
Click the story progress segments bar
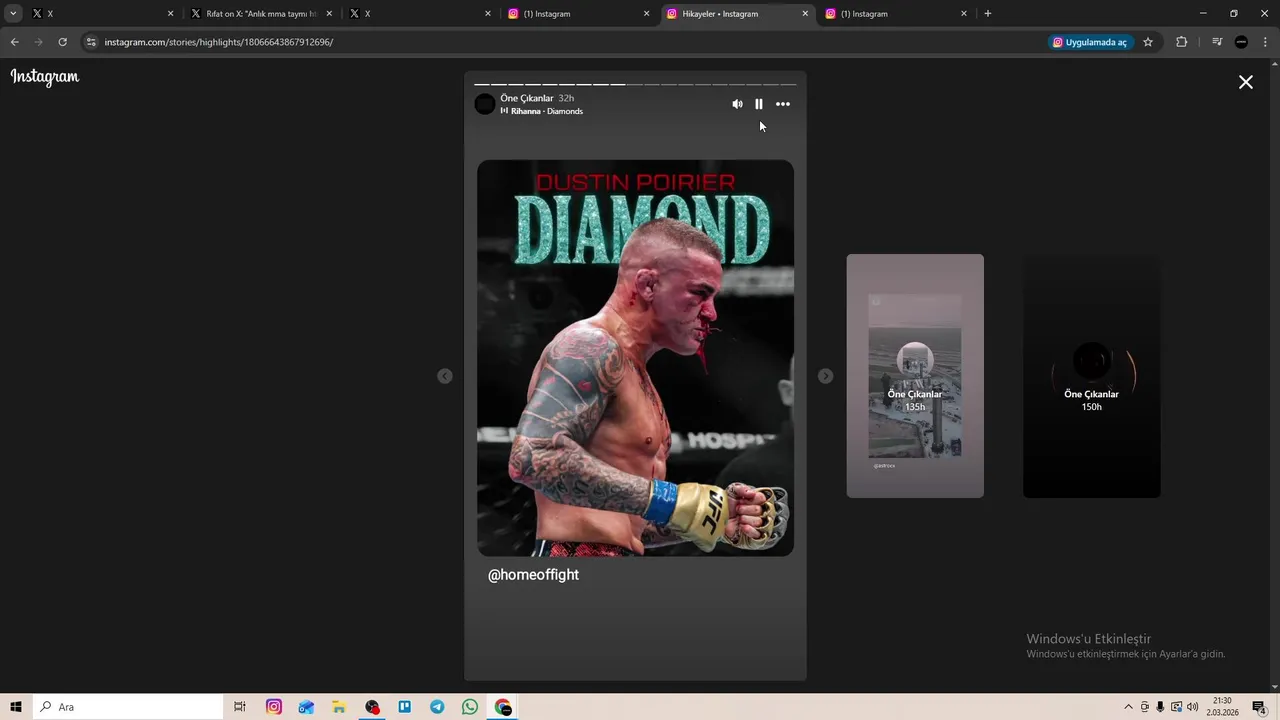click(x=635, y=84)
